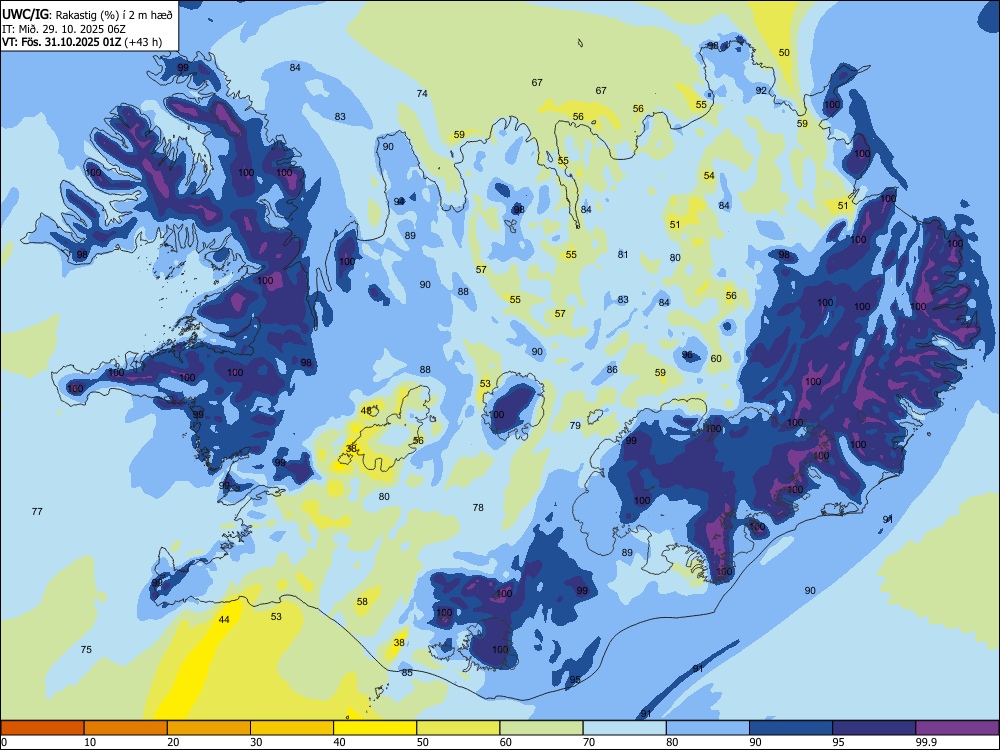Screen dimensions: 1000x750
Task: Click the purple above-99.9 legend swatch
Action: pos(957,728)
